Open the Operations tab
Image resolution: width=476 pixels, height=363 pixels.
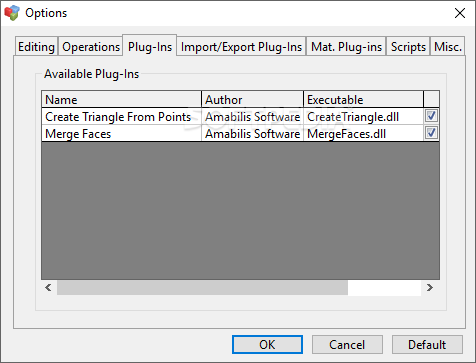tap(91, 46)
